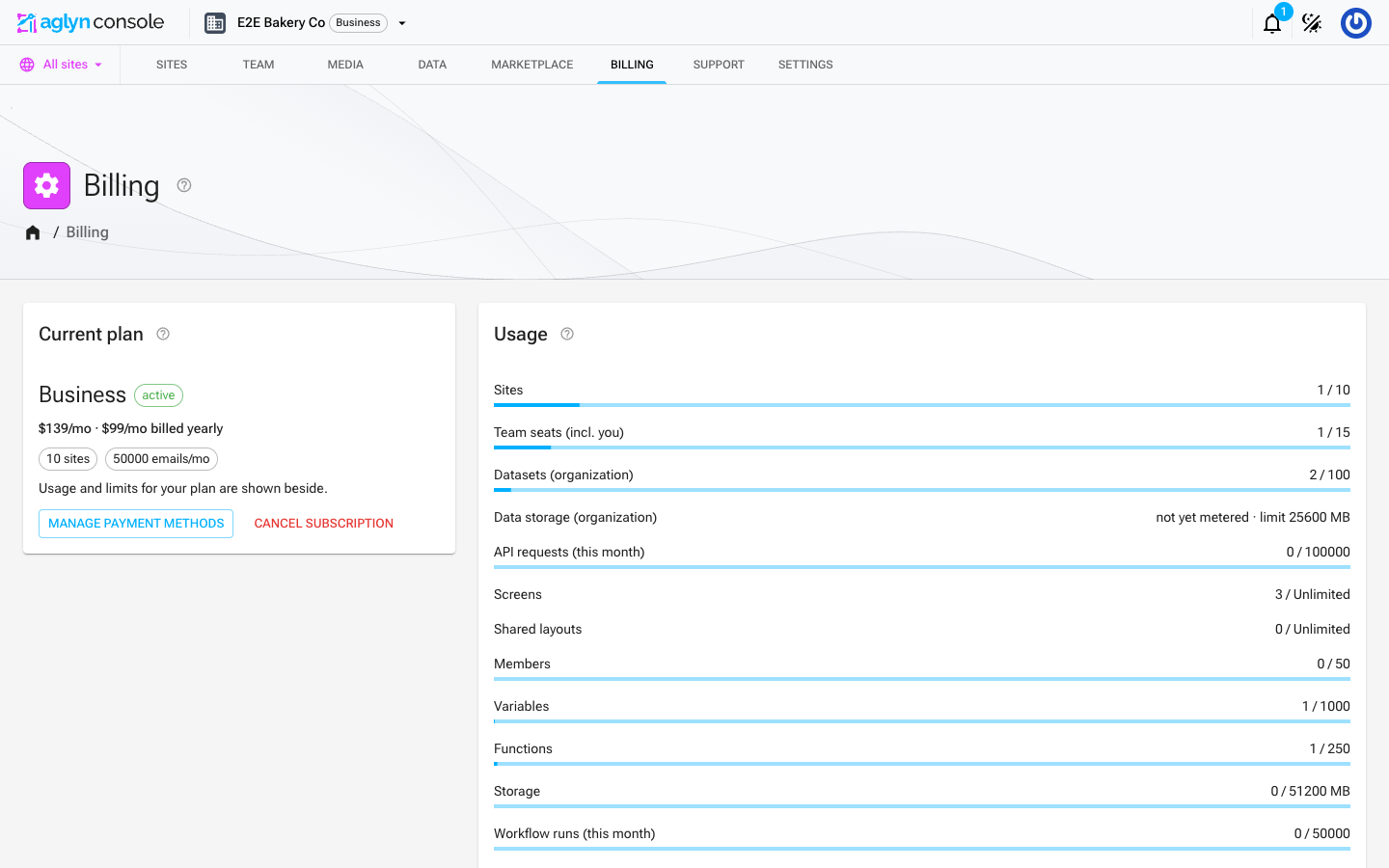Click the "Data storage (organization)" label
Screen dimensions: 1389x868
click(575, 517)
